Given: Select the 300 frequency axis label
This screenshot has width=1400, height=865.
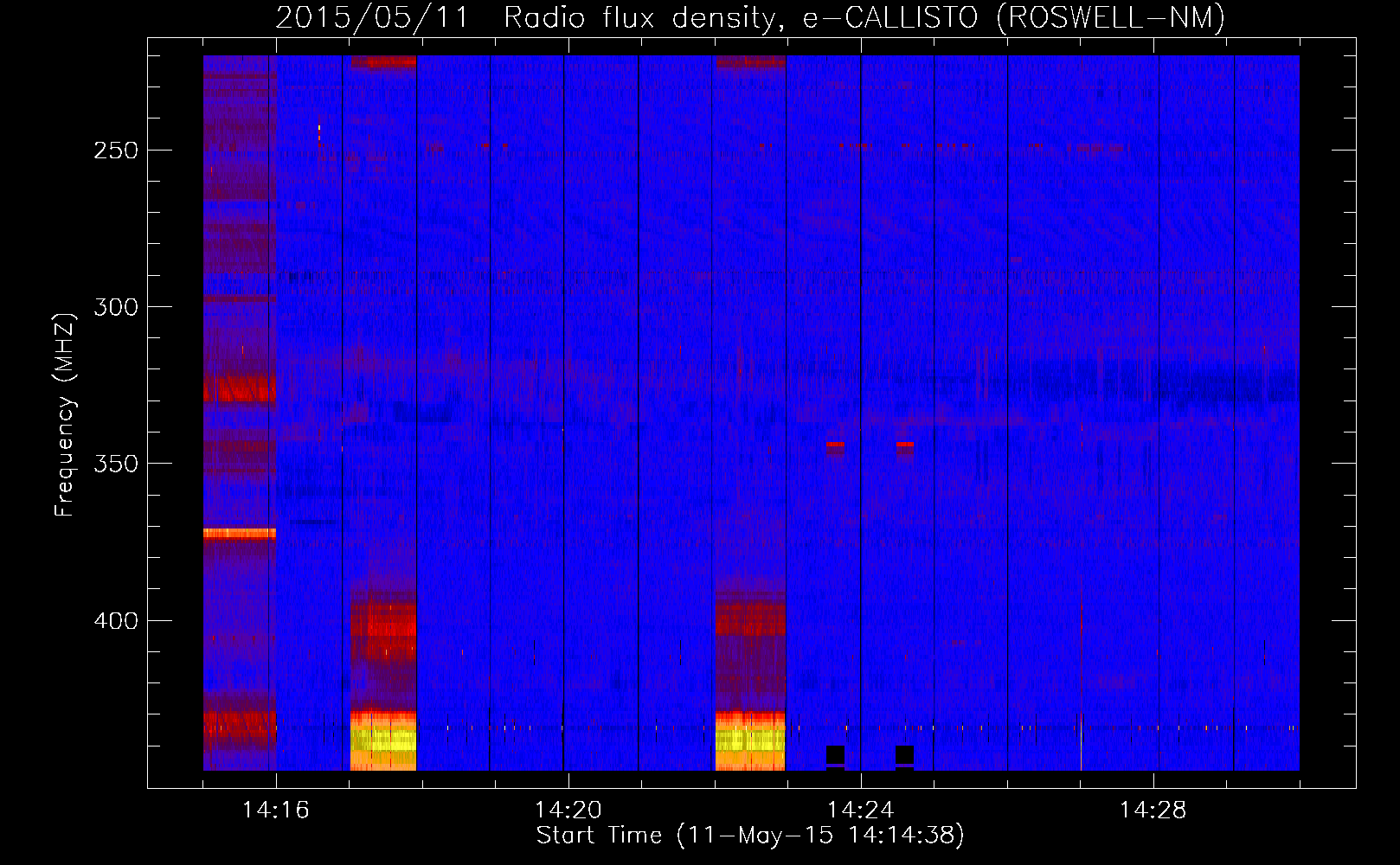Looking at the screenshot, I should coord(116,307).
